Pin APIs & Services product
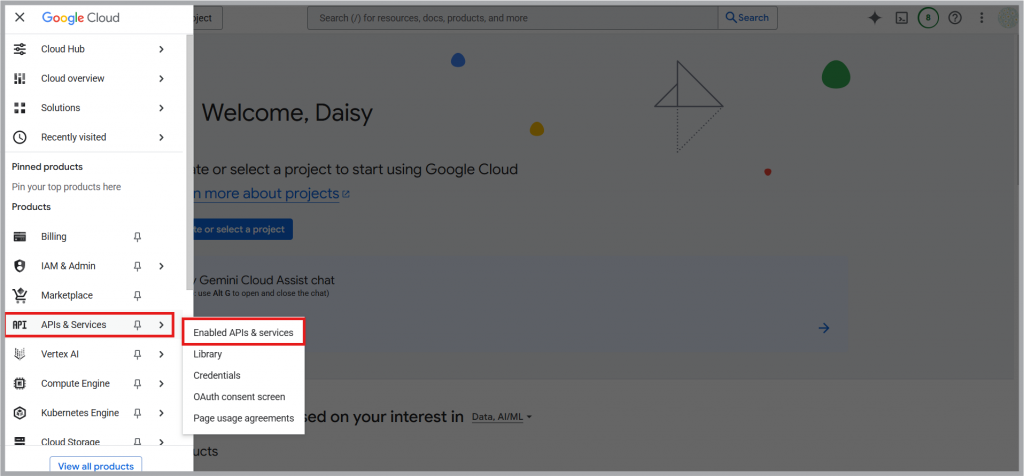Screen dimensions: 1024x476 click(137, 325)
